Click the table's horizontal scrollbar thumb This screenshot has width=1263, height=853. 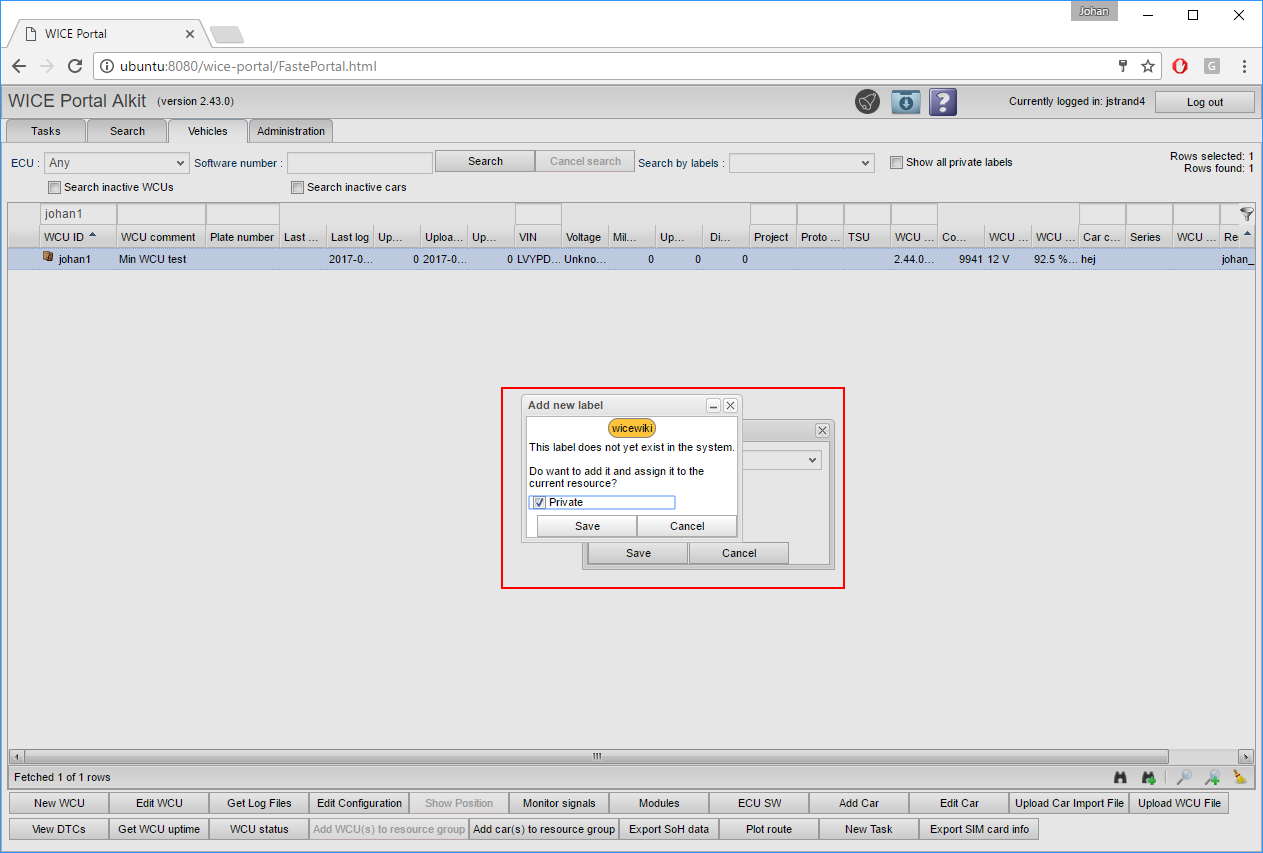coord(596,757)
